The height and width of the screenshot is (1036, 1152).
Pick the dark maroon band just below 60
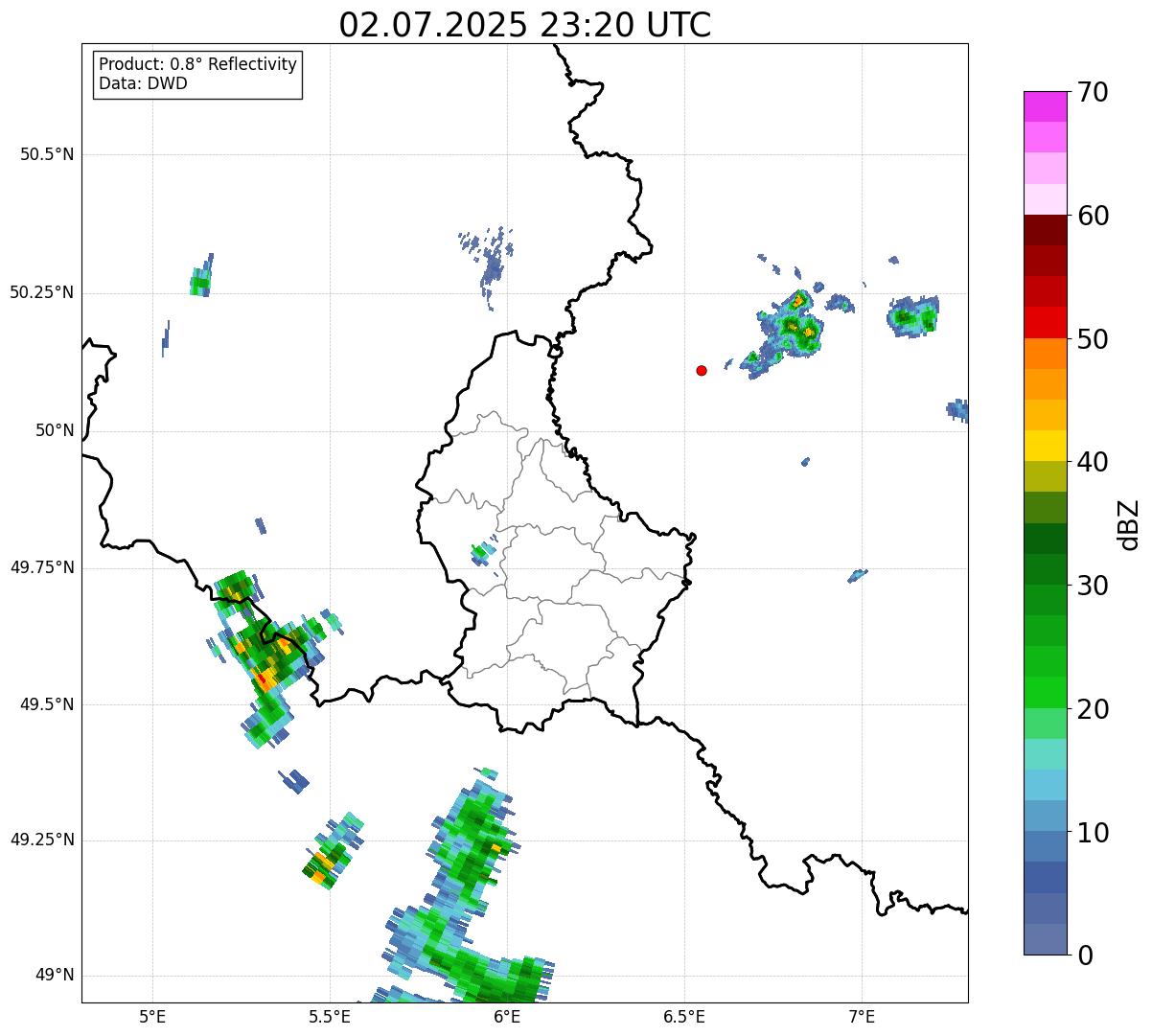click(x=1045, y=230)
